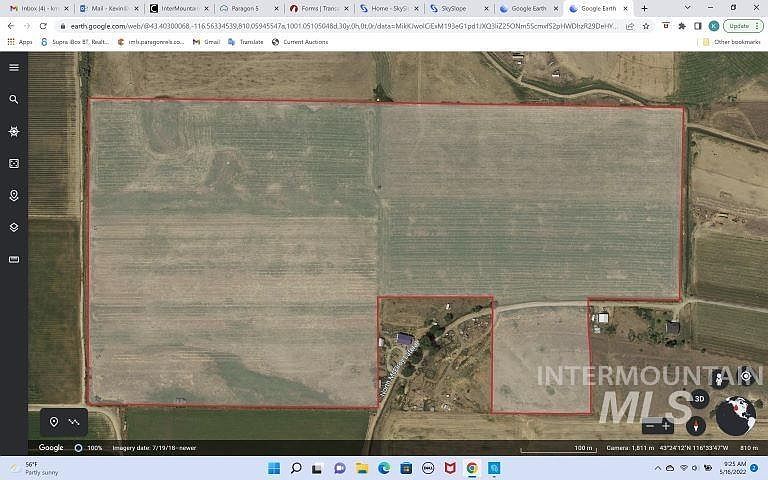Viewport: 768px width, 480px height.
Task: Go back in browser history
Action: (11, 26)
